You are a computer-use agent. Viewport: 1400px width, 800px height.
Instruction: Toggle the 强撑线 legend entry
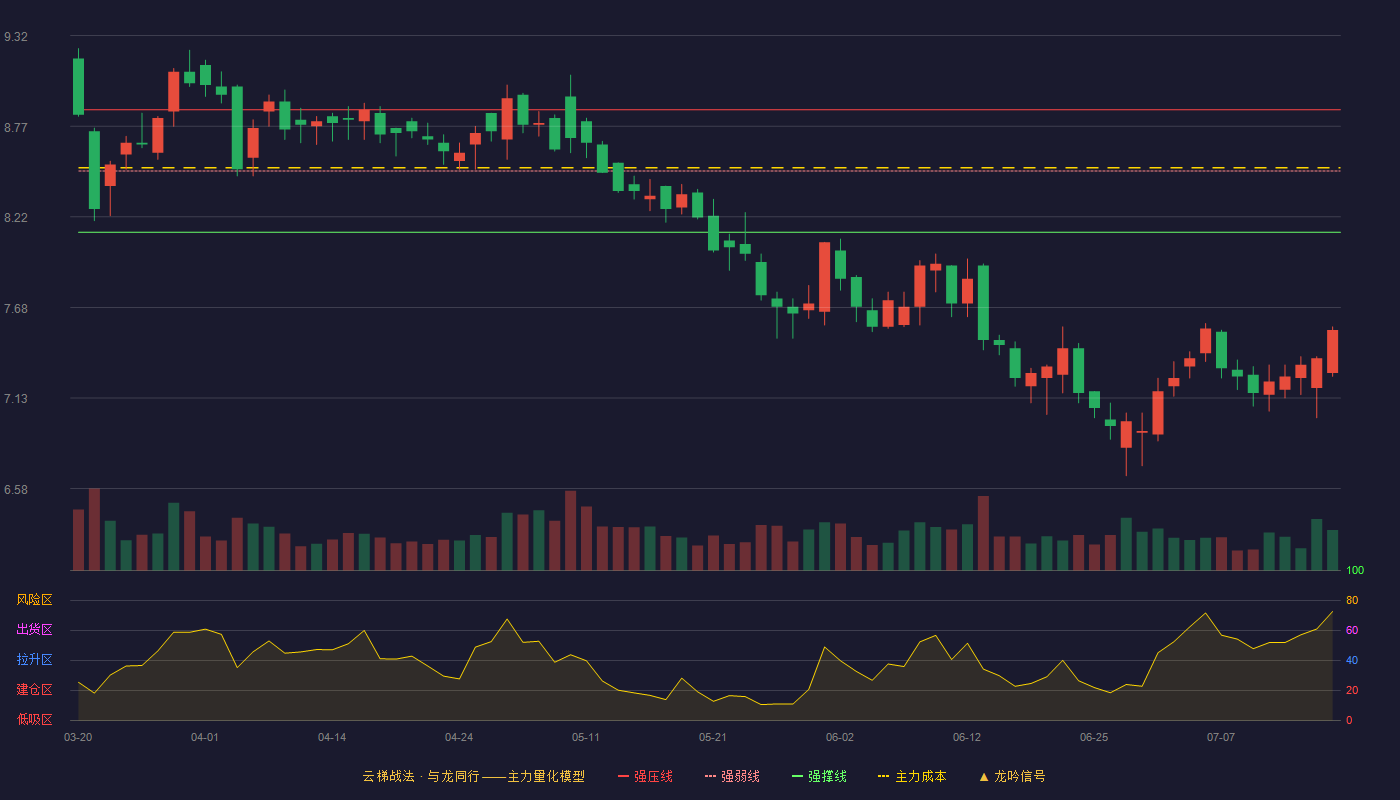tap(819, 776)
